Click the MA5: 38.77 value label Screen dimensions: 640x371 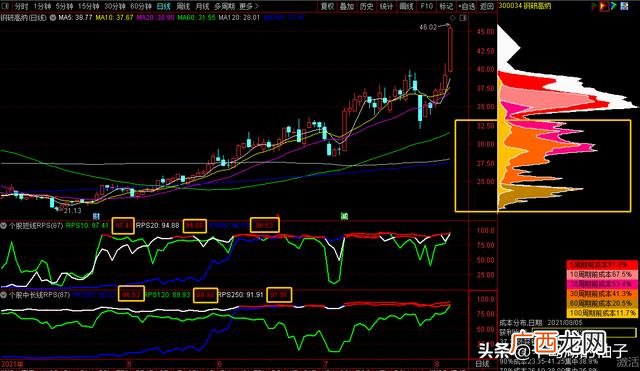(75, 18)
